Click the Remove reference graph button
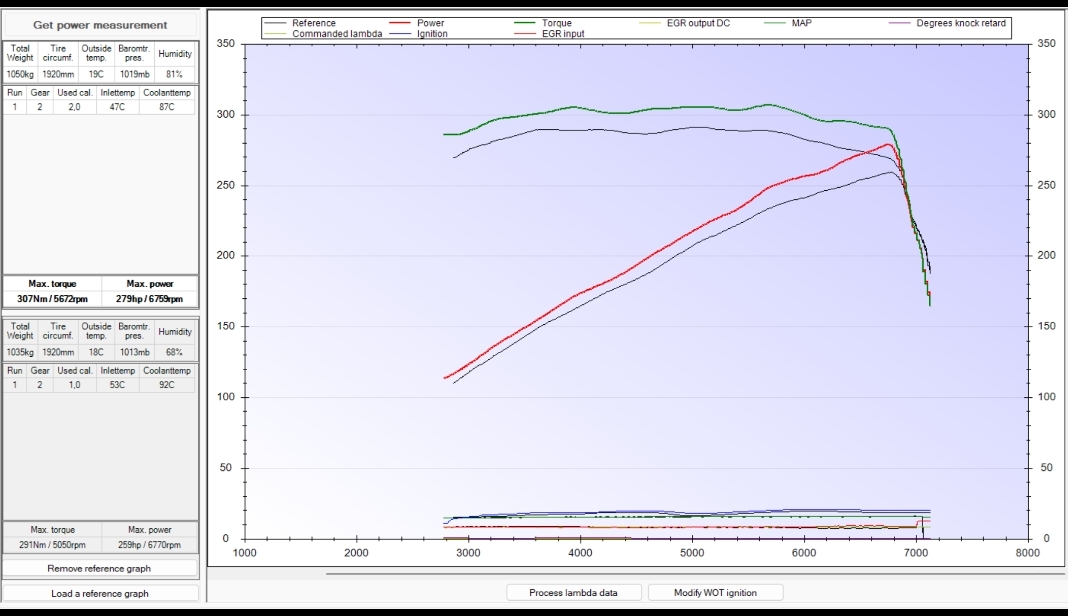 pyautogui.click(x=100, y=568)
